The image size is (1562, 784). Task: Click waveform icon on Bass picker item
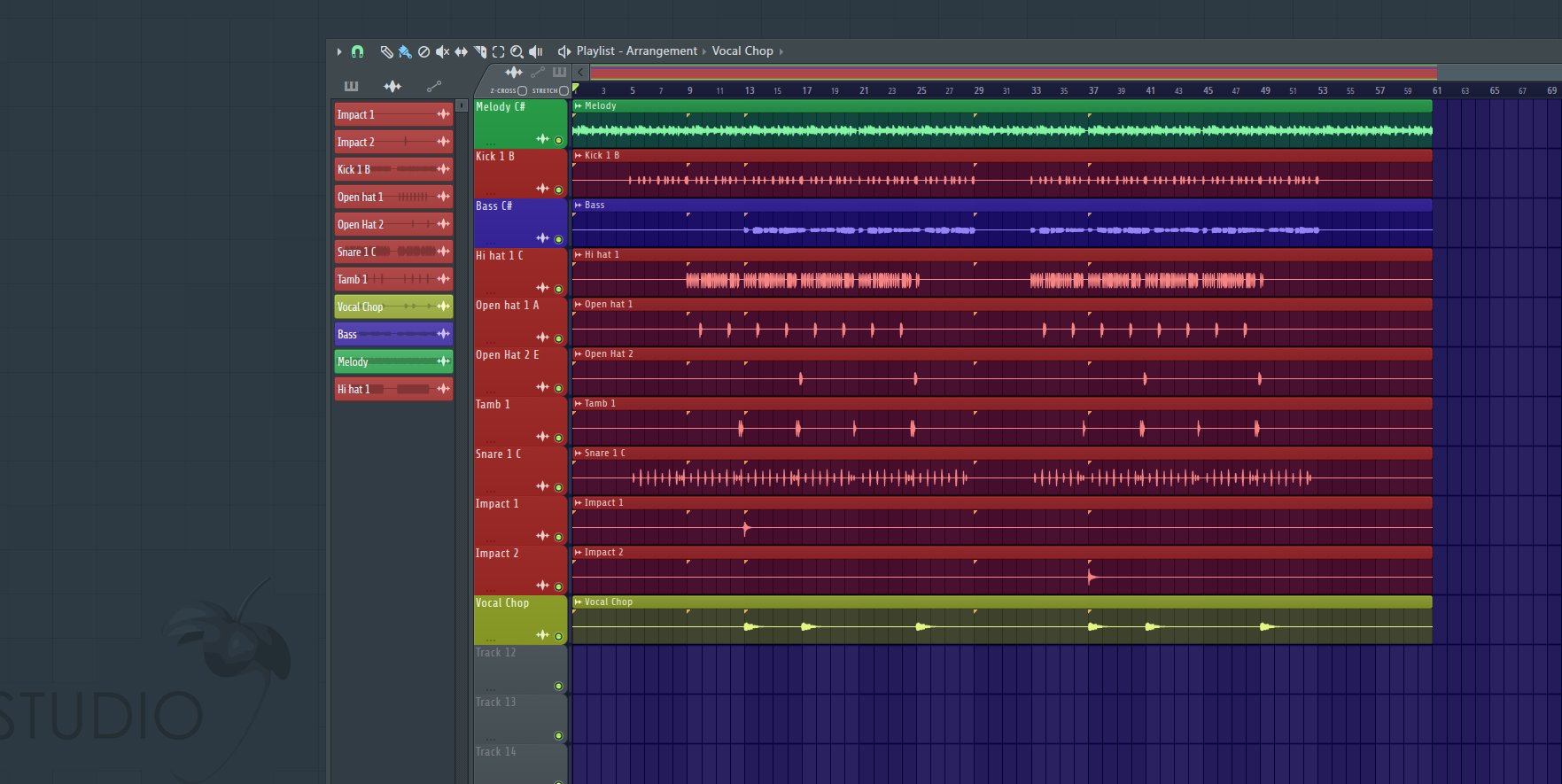[x=443, y=334]
